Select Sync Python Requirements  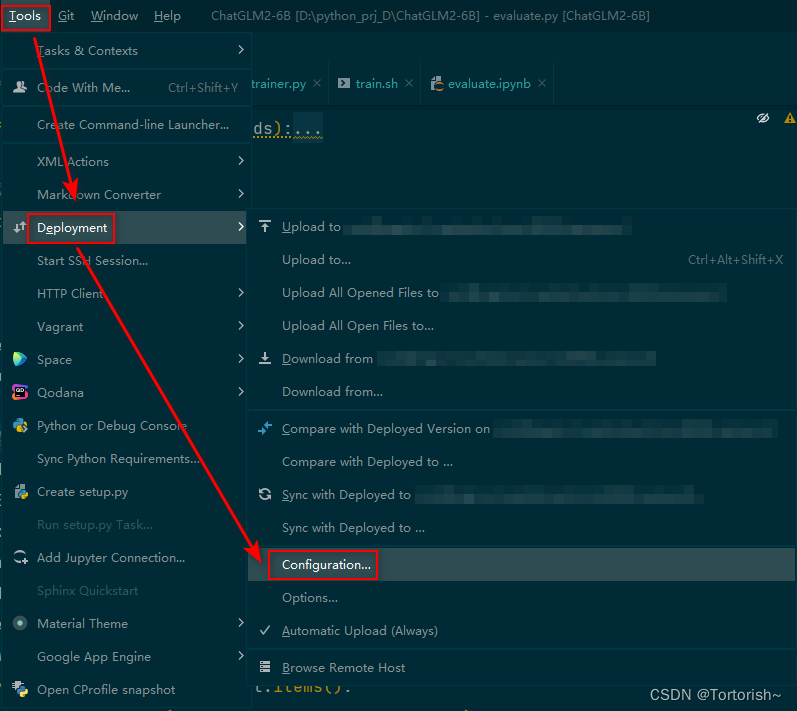pos(126,459)
